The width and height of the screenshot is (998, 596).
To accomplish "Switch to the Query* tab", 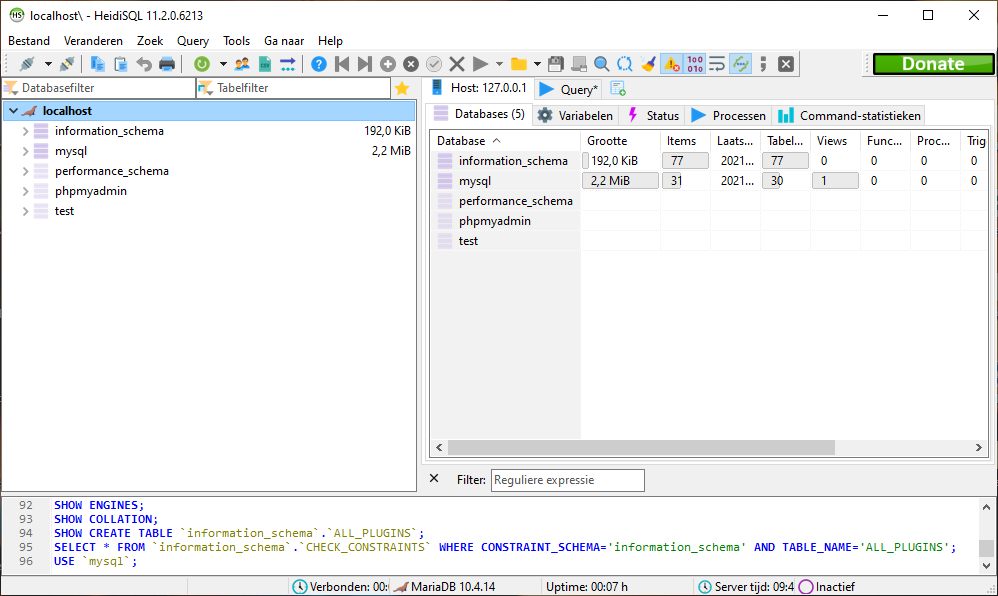I will click(568, 89).
